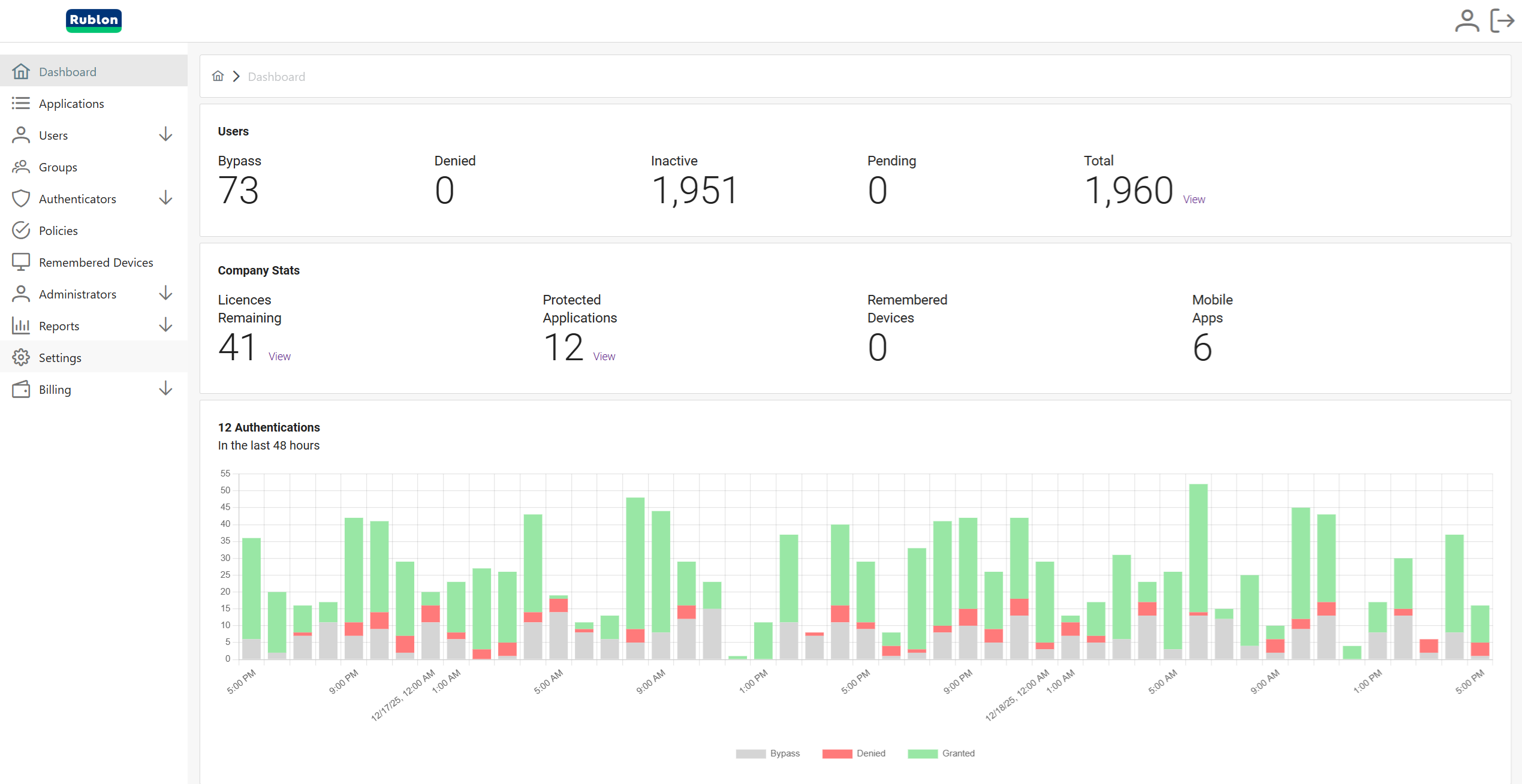Toggle the Bypass legend swatch in chart
The image size is (1522, 784).
coord(751,753)
